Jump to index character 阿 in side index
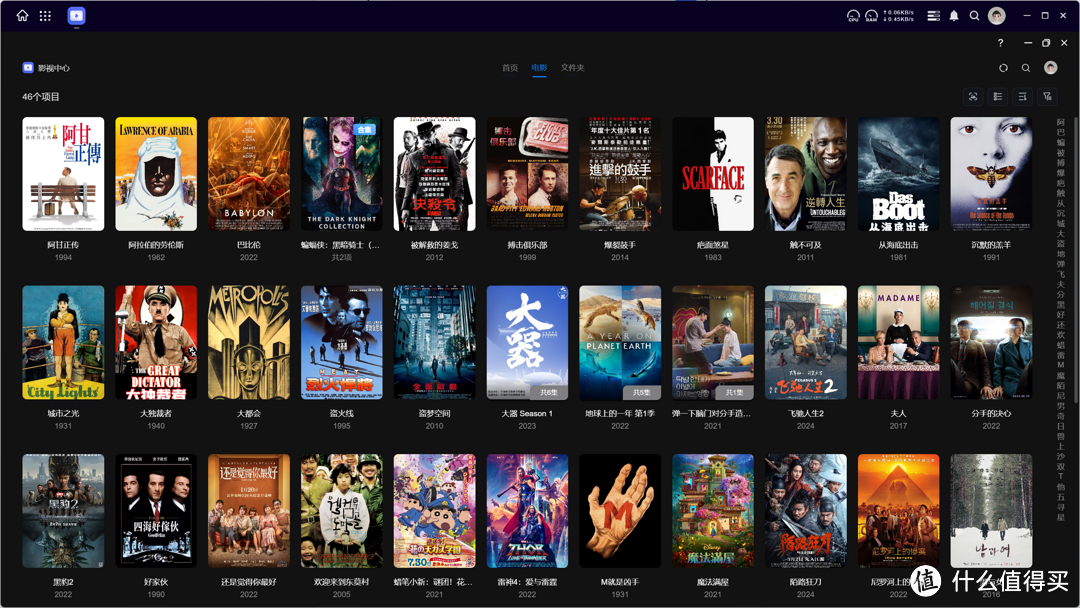Screen dimensions: 1080x608 1061,123
